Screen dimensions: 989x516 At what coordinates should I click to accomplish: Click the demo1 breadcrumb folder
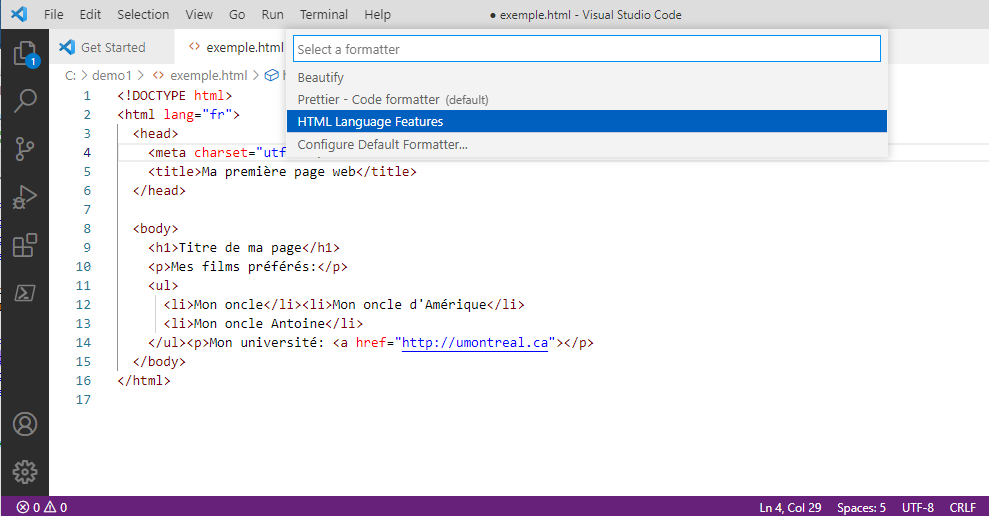[x=112, y=75]
